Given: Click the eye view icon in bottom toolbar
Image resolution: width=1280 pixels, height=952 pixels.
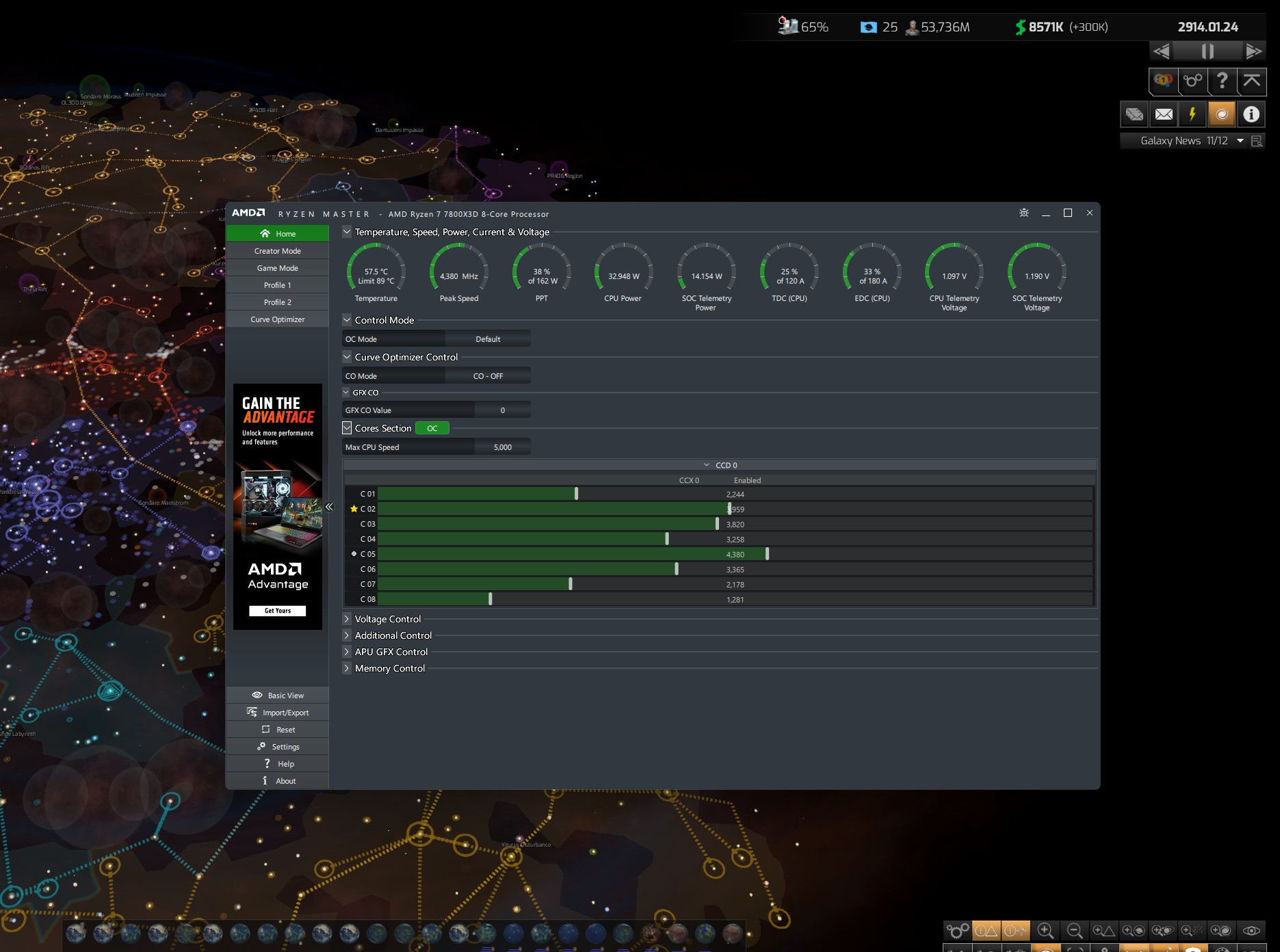Looking at the screenshot, I should pos(1251,930).
